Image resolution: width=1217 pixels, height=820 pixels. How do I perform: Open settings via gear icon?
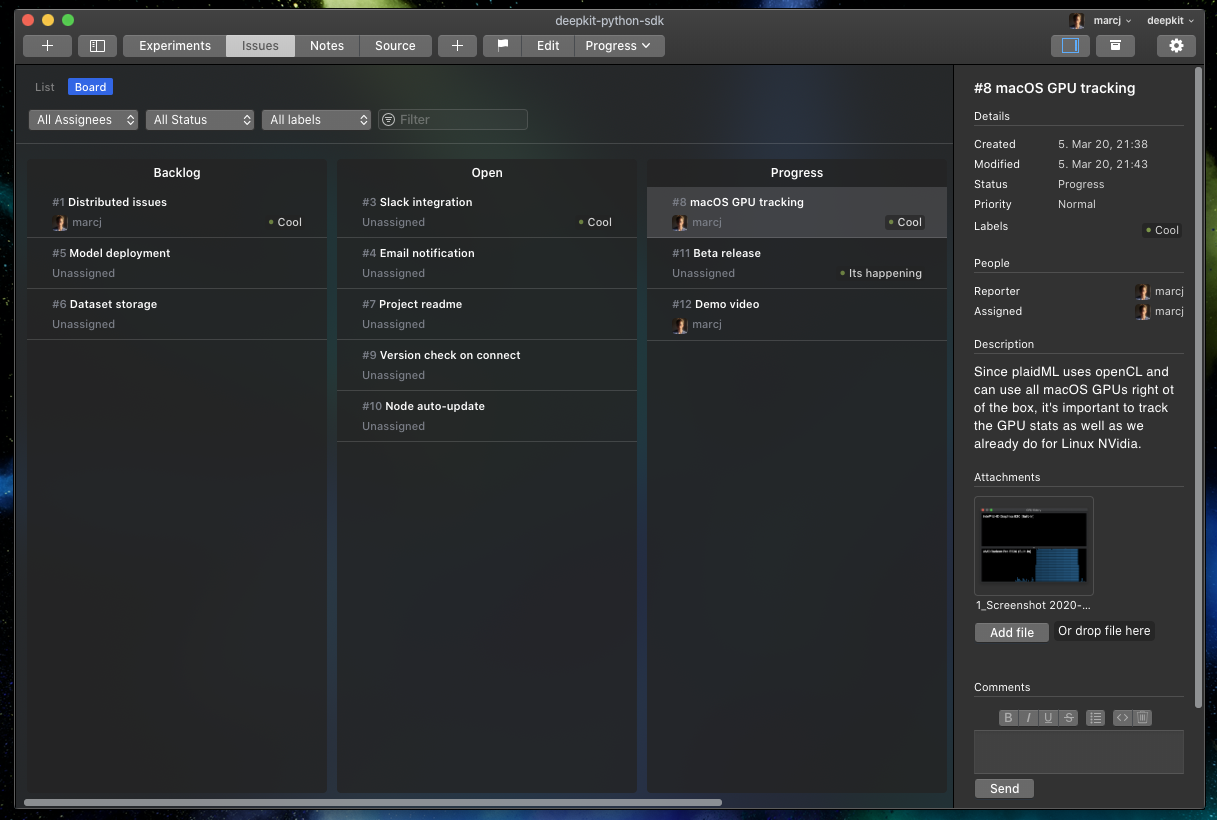[x=1176, y=46]
